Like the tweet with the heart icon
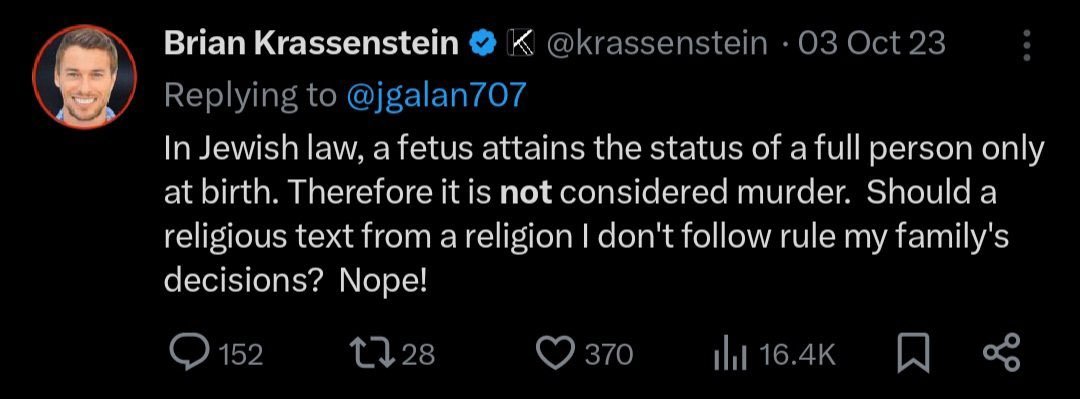The image size is (1080, 399). click(x=555, y=354)
